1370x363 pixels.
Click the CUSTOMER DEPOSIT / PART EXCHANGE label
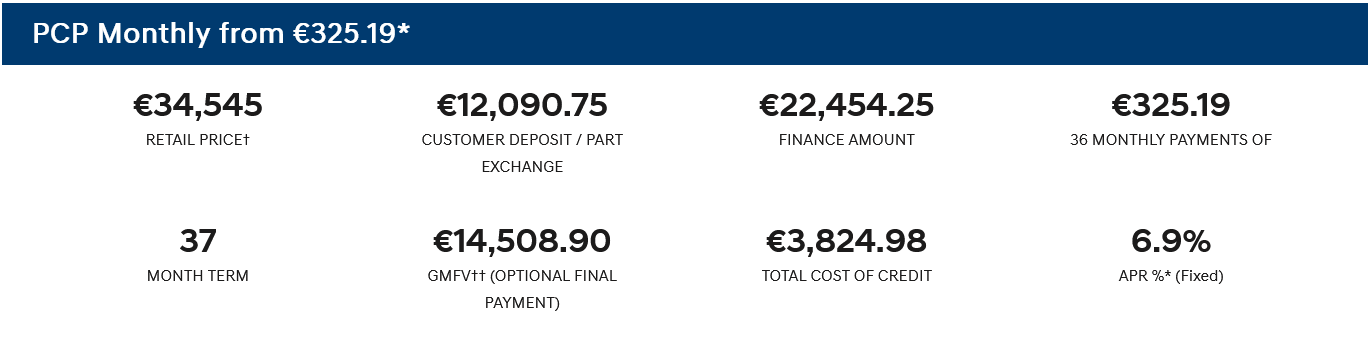tap(522, 153)
